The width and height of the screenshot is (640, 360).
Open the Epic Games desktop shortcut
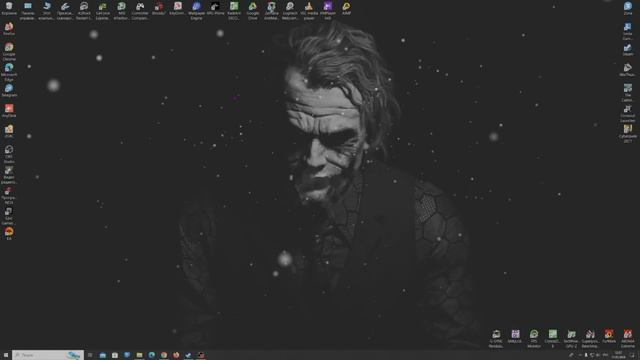pos(9,216)
